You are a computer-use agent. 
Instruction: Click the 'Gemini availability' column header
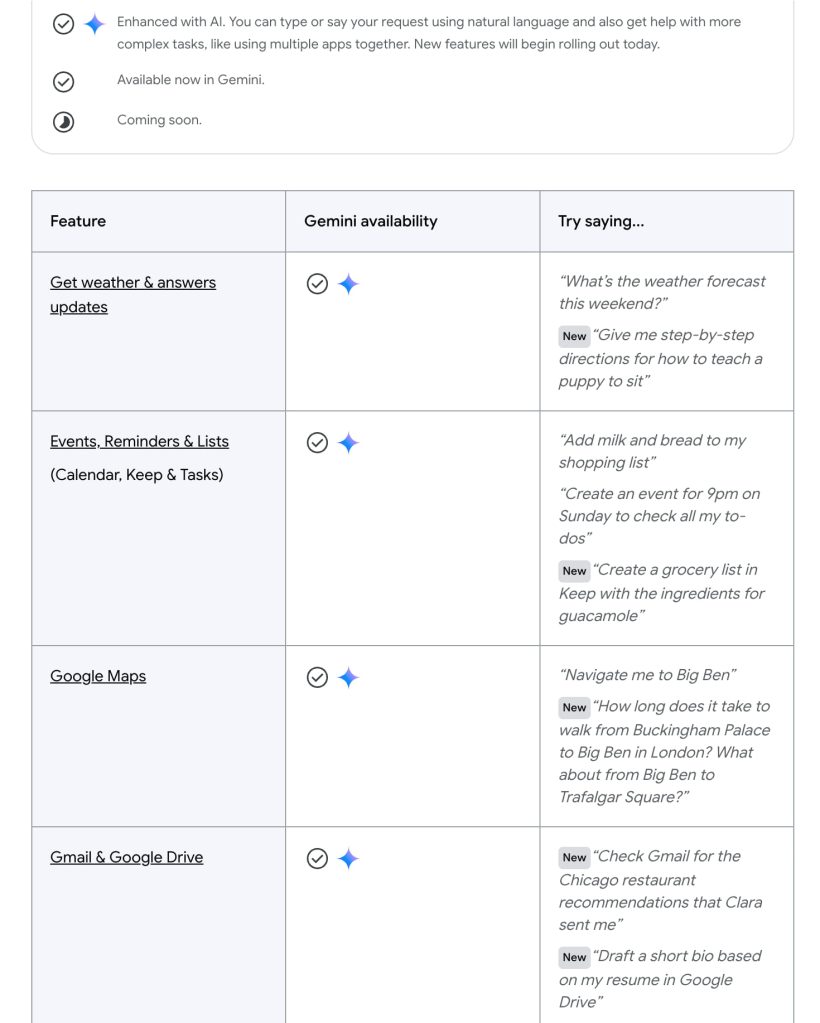coord(371,221)
